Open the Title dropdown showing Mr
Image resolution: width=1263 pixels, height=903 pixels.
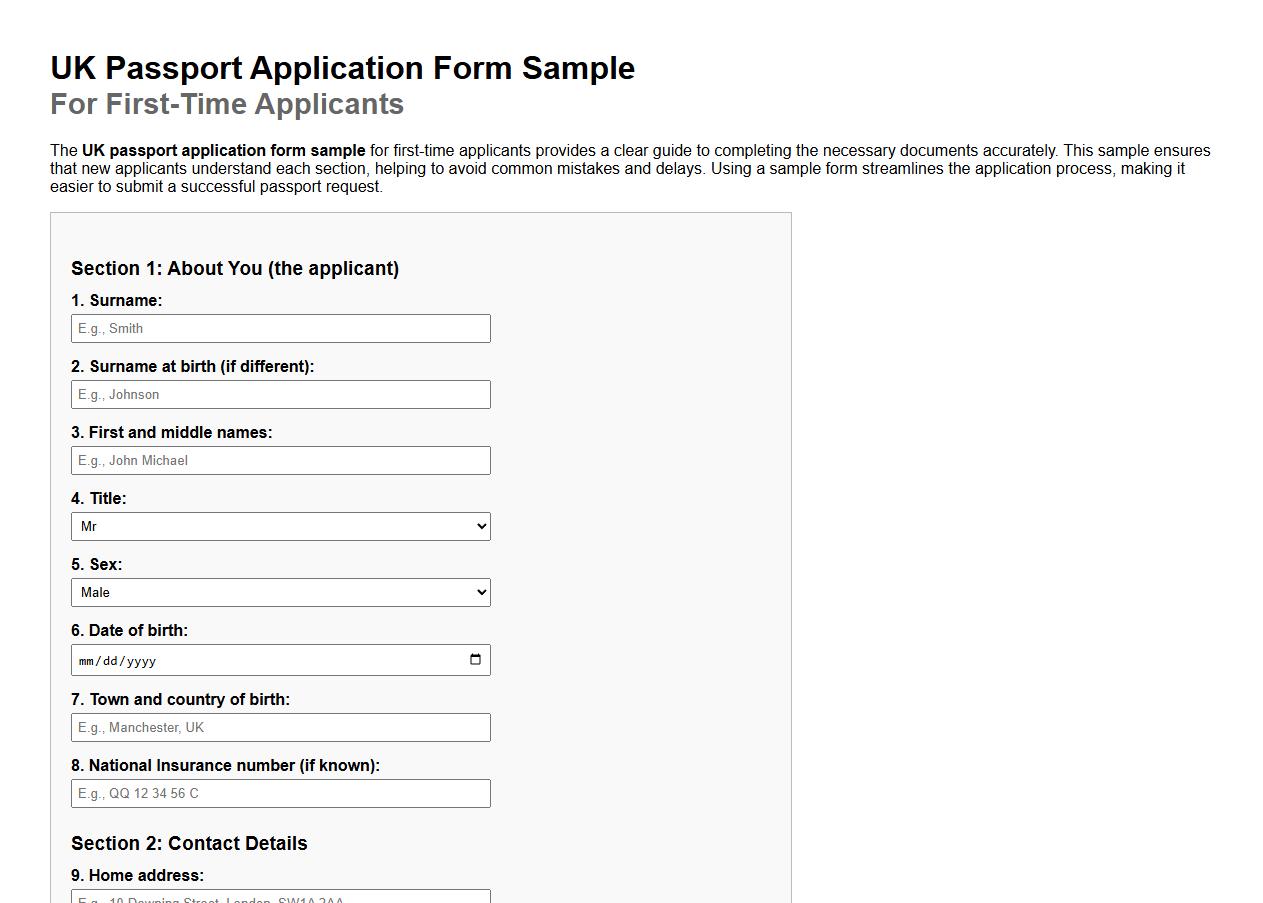(x=280, y=526)
